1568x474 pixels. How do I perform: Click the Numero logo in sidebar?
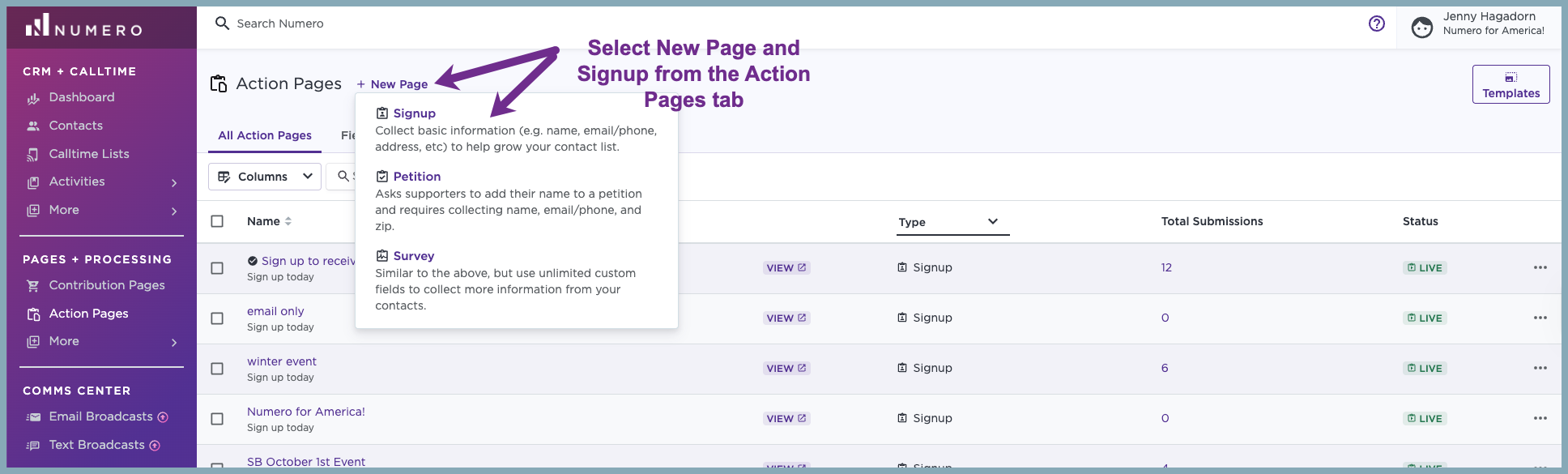83,26
